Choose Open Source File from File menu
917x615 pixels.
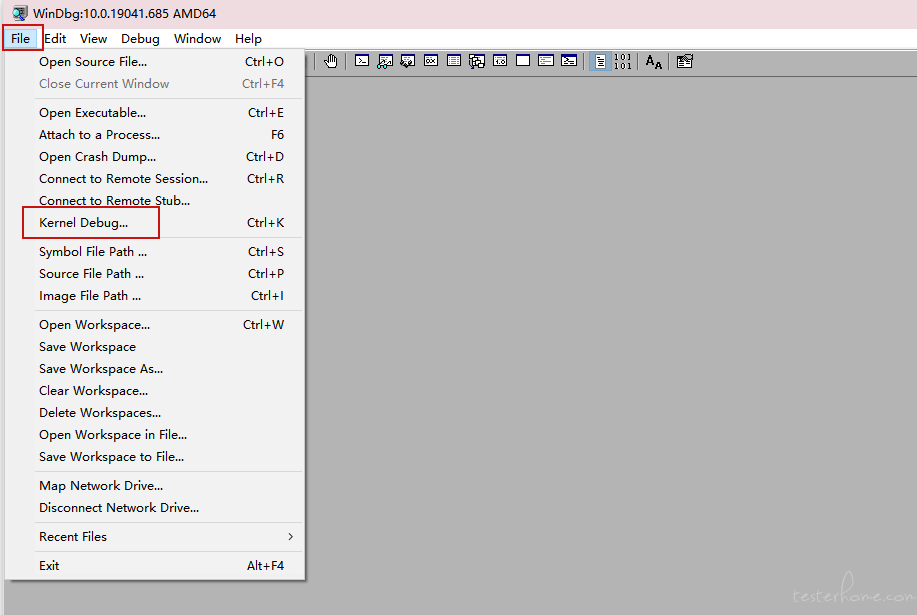coord(155,62)
